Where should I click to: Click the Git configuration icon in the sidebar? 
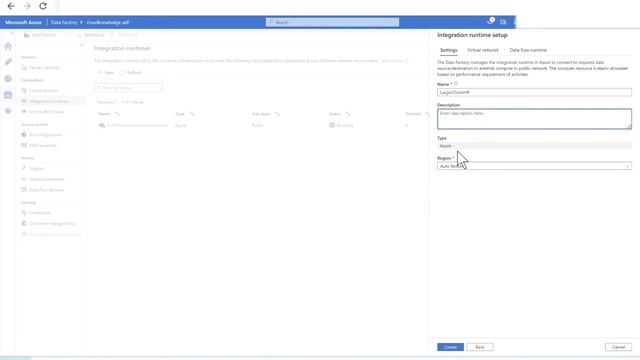click(x=24, y=135)
